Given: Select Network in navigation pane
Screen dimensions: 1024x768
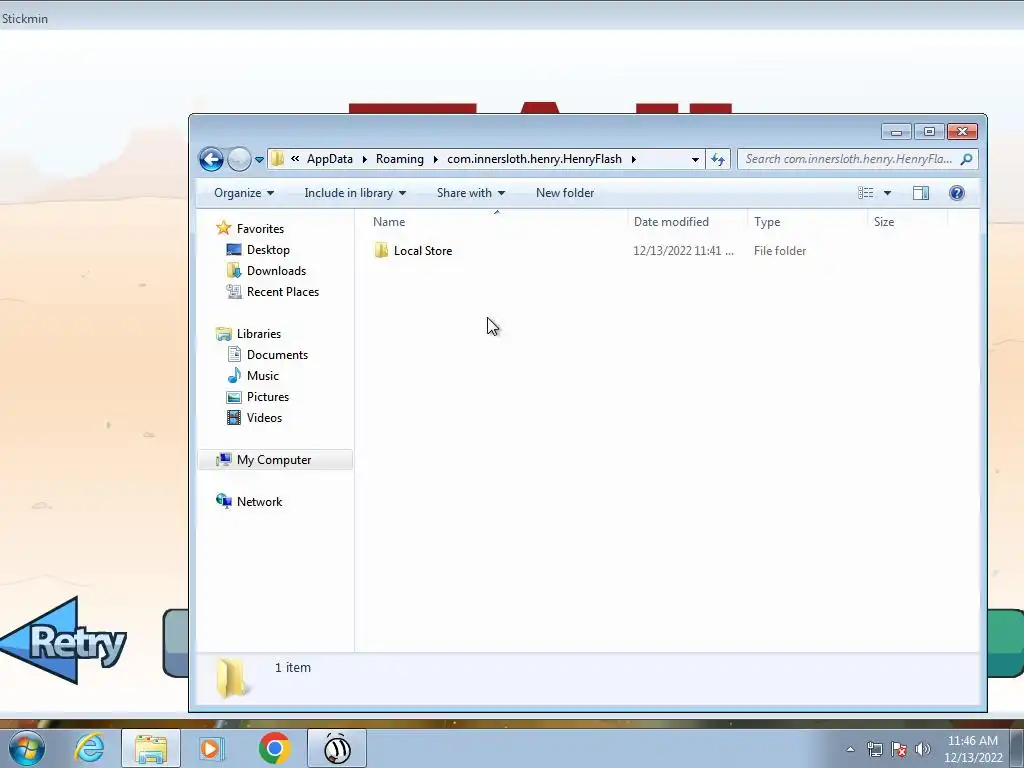Looking at the screenshot, I should (x=259, y=502).
